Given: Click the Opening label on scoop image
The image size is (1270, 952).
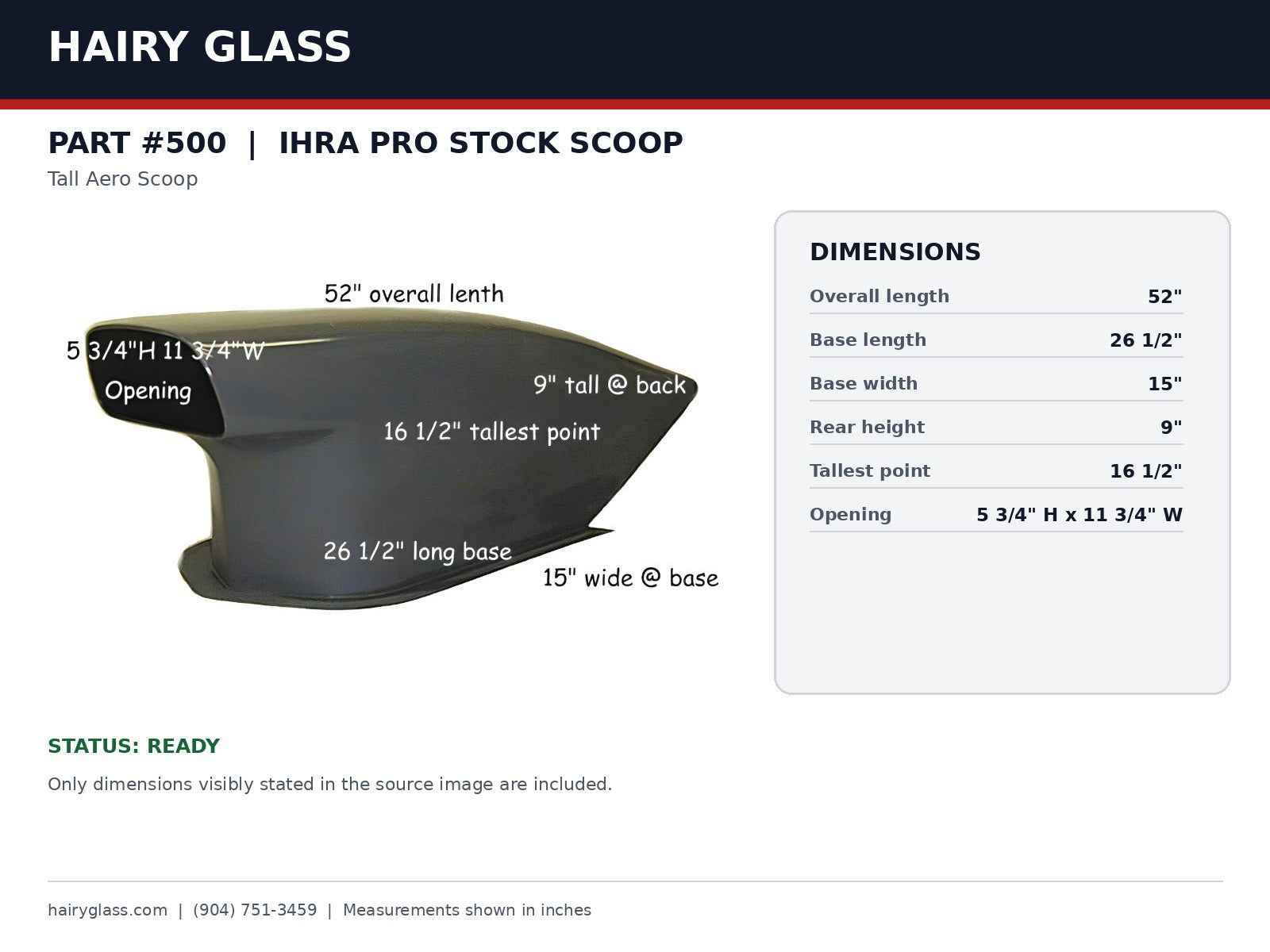Looking at the screenshot, I should [x=148, y=390].
